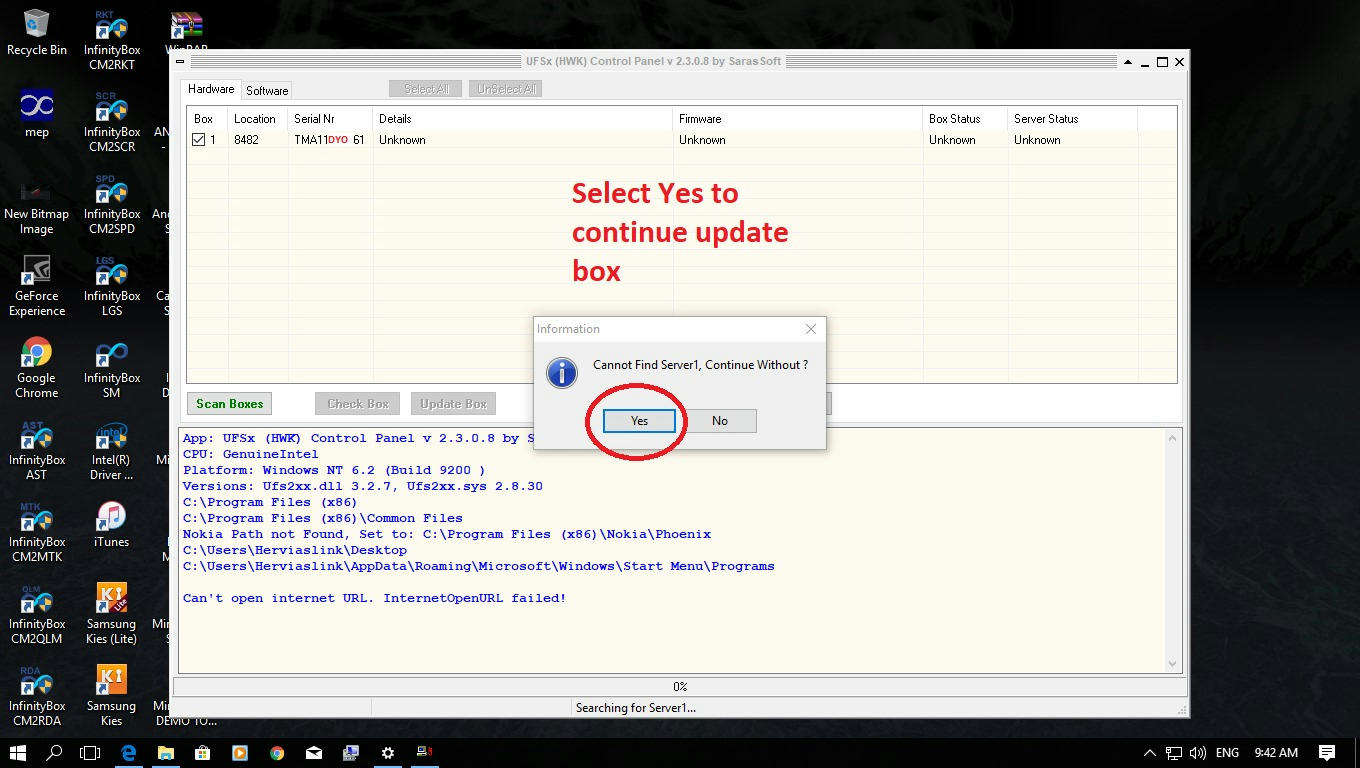Click the Scan Boxes button
This screenshot has width=1360, height=768.
click(x=230, y=404)
